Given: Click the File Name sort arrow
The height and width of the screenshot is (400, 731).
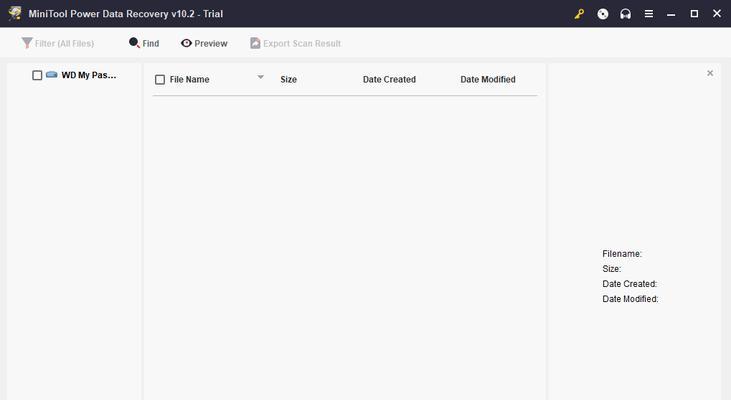Looking at the screenshot, I should [261, 77].
